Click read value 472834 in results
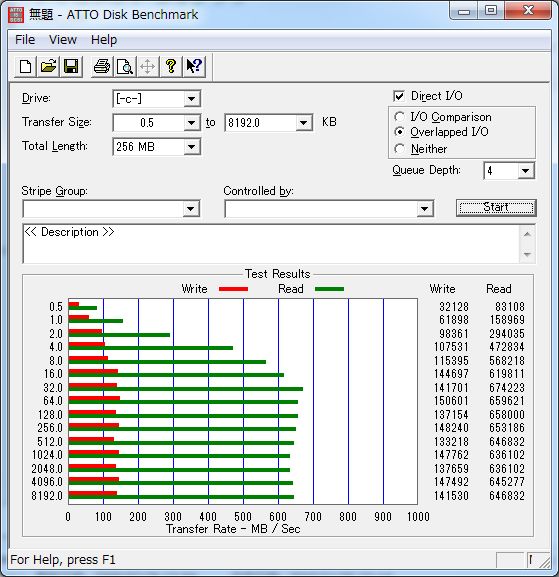 pyautogui.click(x=507, y=347)
